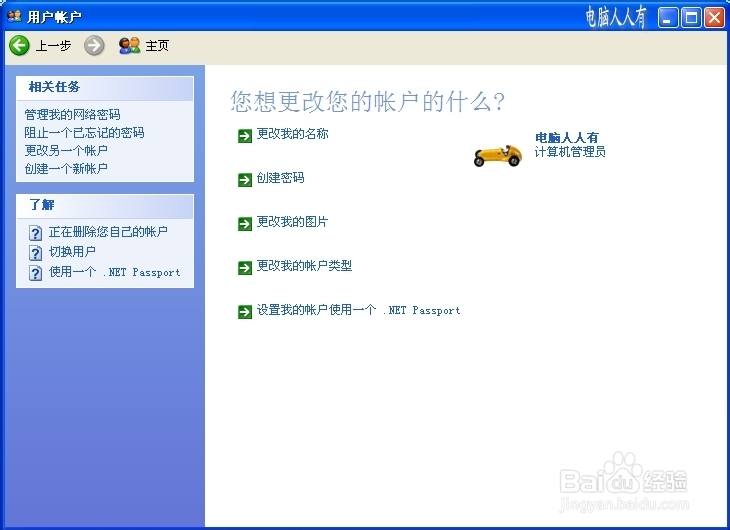Select 管理我的网络密码 in related tasks

click(x=72, y=115)
